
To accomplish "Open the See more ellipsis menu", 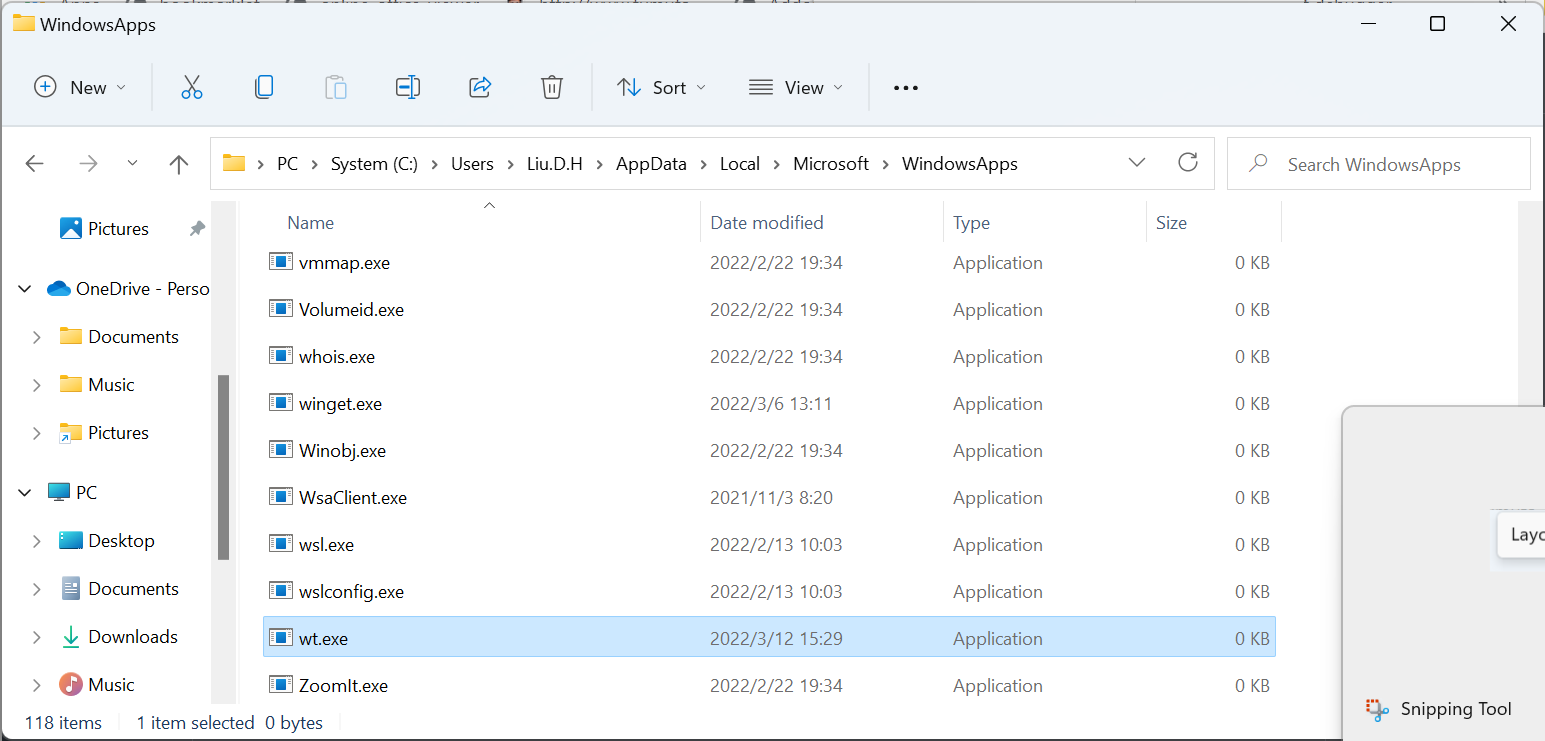I will (x=906, y=88).
